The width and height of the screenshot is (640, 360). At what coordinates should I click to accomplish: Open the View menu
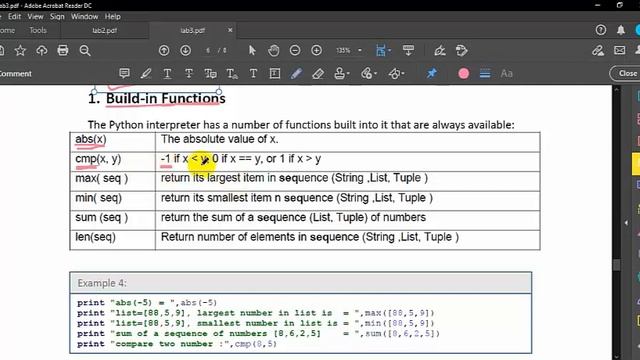pos(36,16)
